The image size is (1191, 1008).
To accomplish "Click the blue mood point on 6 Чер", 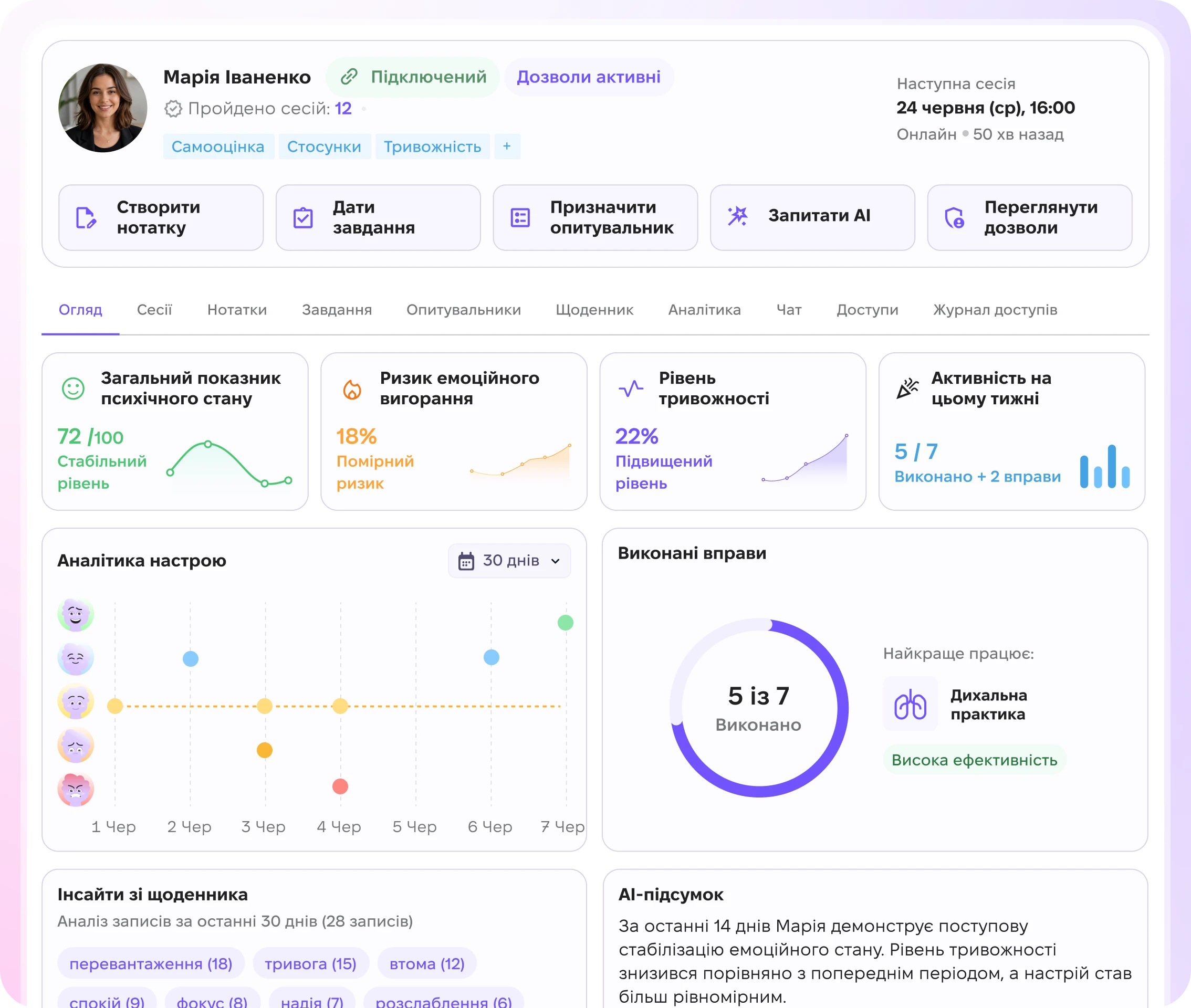I will pyautogui.click(x=492, y=657).
